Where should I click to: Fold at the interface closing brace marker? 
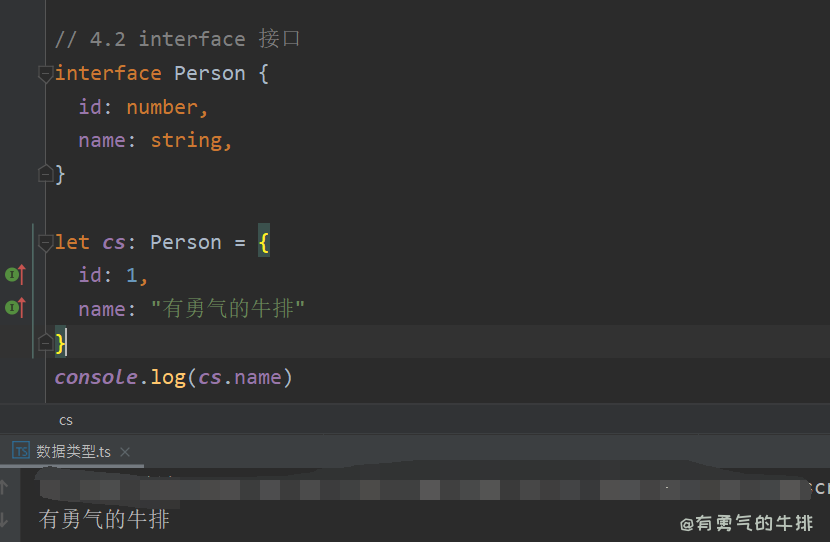coord(45,174)
